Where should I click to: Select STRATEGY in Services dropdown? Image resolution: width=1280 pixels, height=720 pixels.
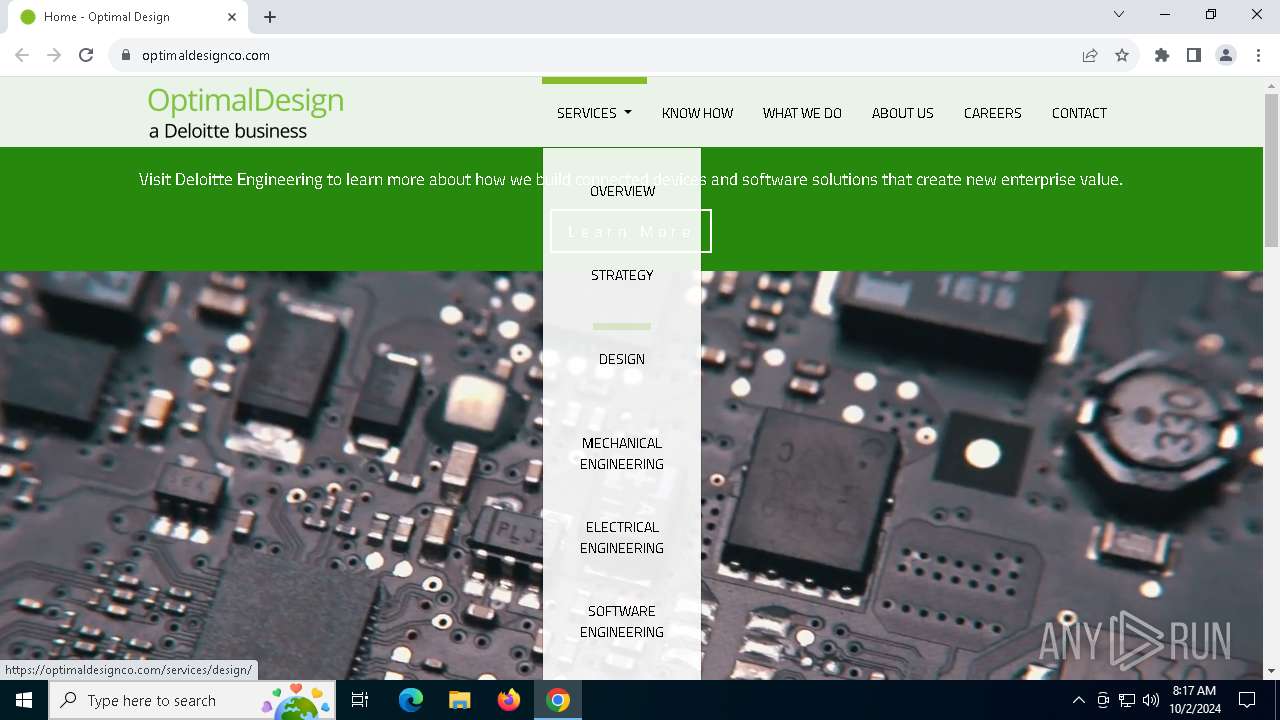point(622,275)
